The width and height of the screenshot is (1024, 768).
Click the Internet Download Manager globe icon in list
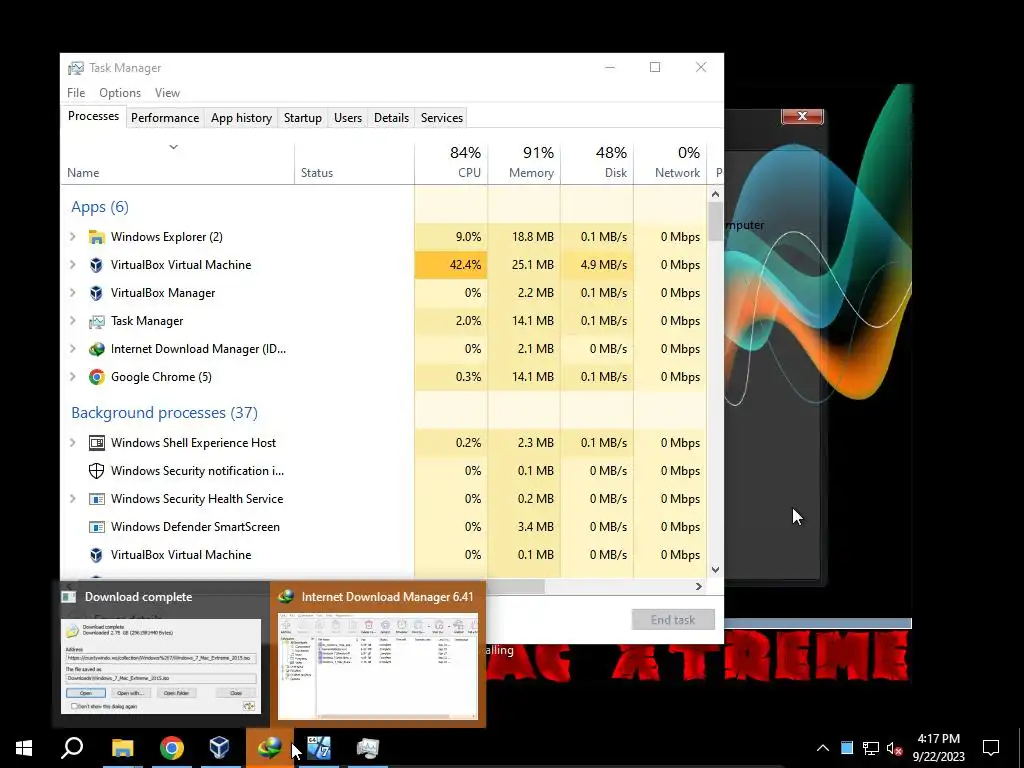[x=97, y=349]
